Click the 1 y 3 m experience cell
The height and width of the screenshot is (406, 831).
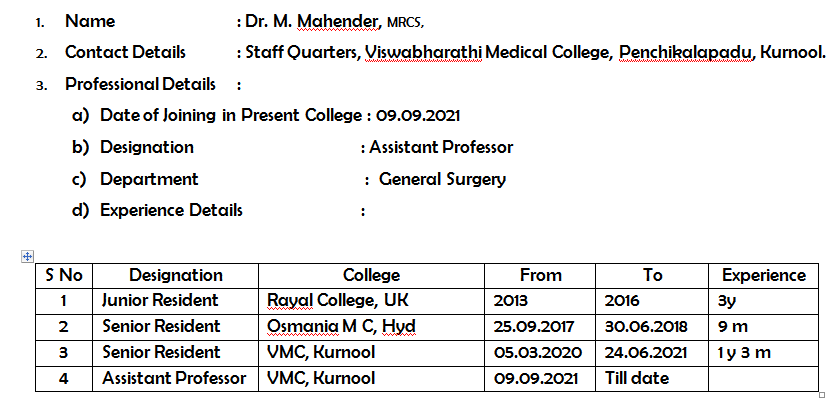coord(764,353)
